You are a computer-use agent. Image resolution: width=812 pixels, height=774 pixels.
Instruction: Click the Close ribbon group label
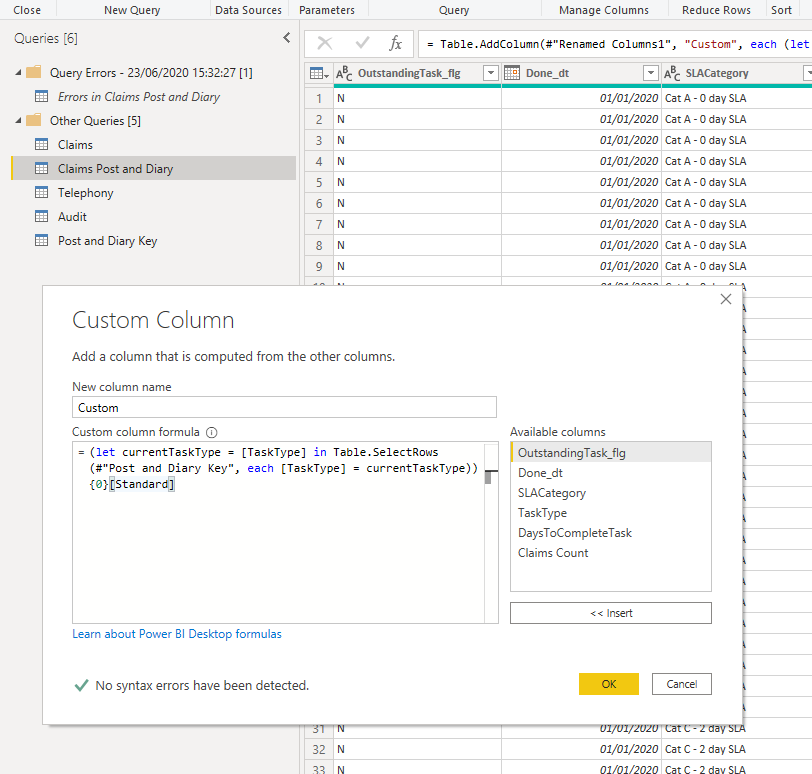tap(27, 10)
